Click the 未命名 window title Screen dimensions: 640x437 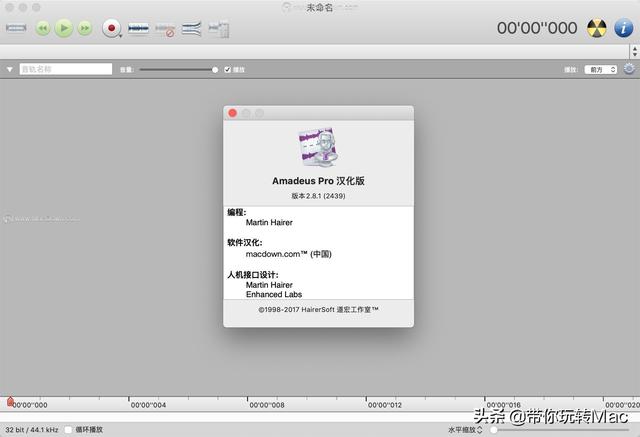pos(320,7)
